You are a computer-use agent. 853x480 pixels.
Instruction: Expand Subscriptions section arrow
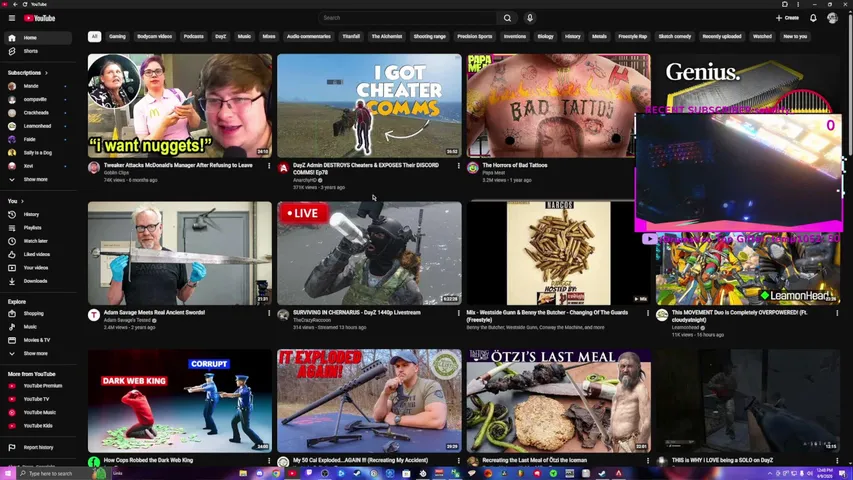(x=46, y=73)
